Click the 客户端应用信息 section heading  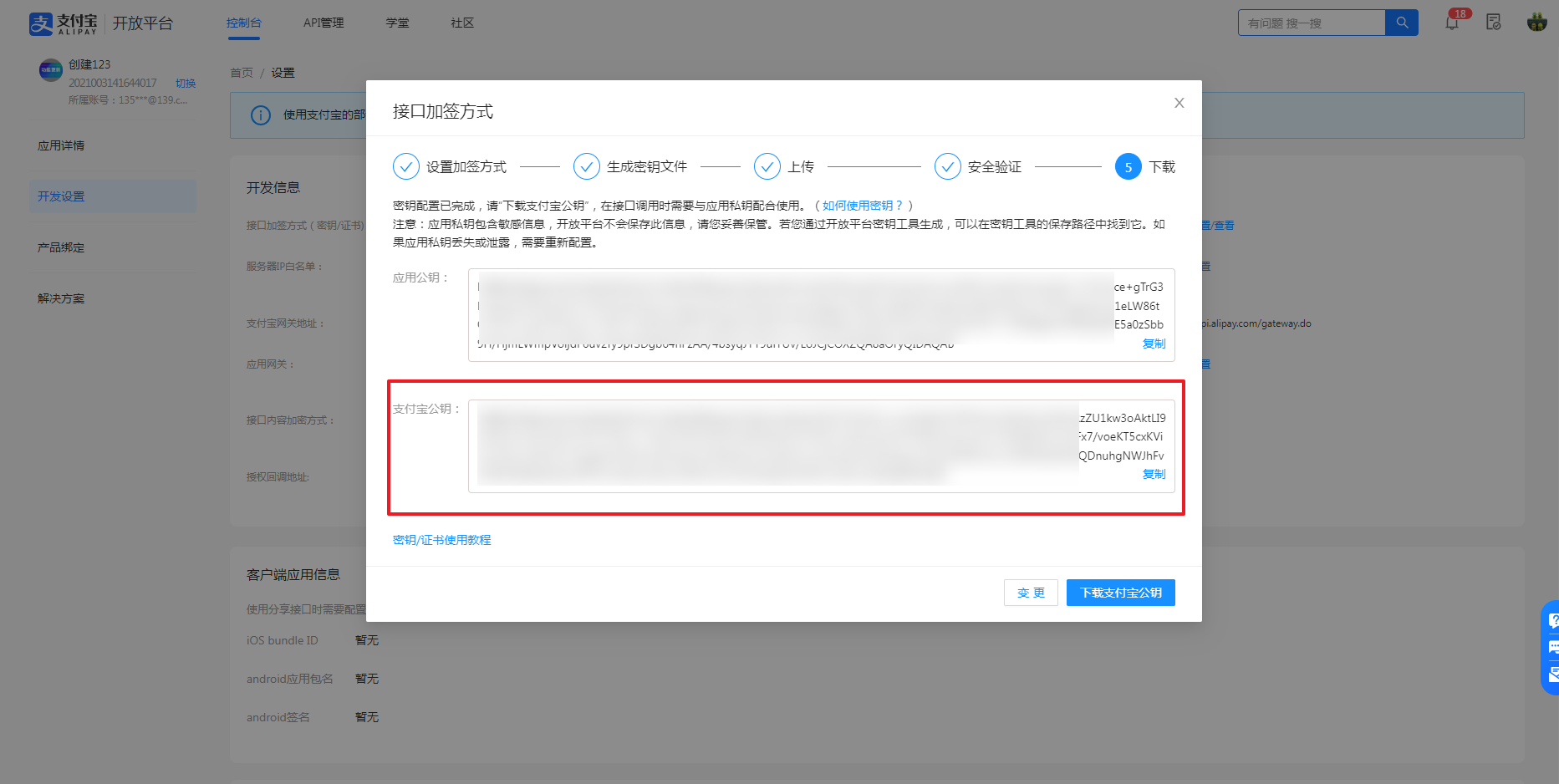coord(293,575)
